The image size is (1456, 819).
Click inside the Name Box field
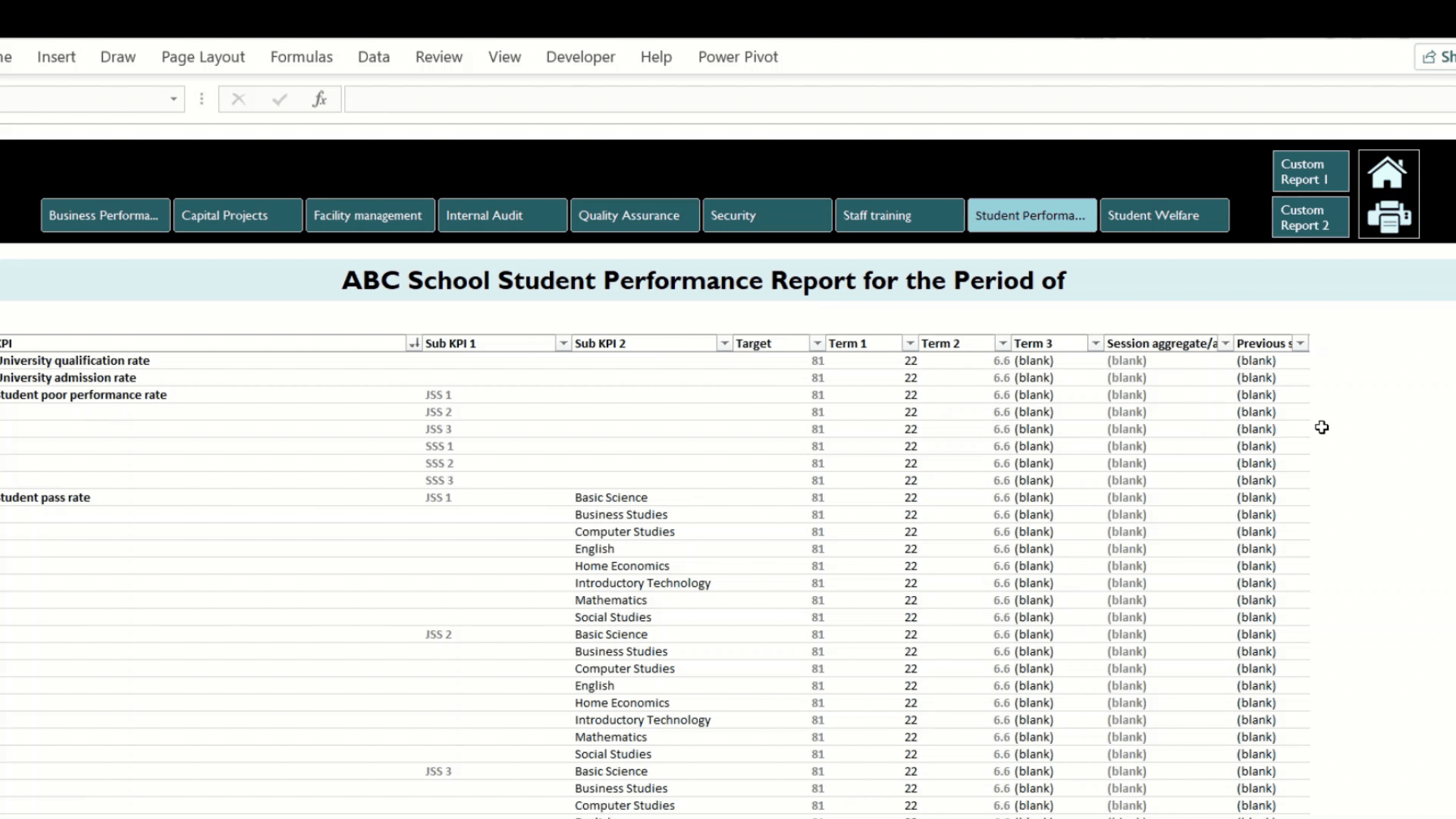[82, 99]
